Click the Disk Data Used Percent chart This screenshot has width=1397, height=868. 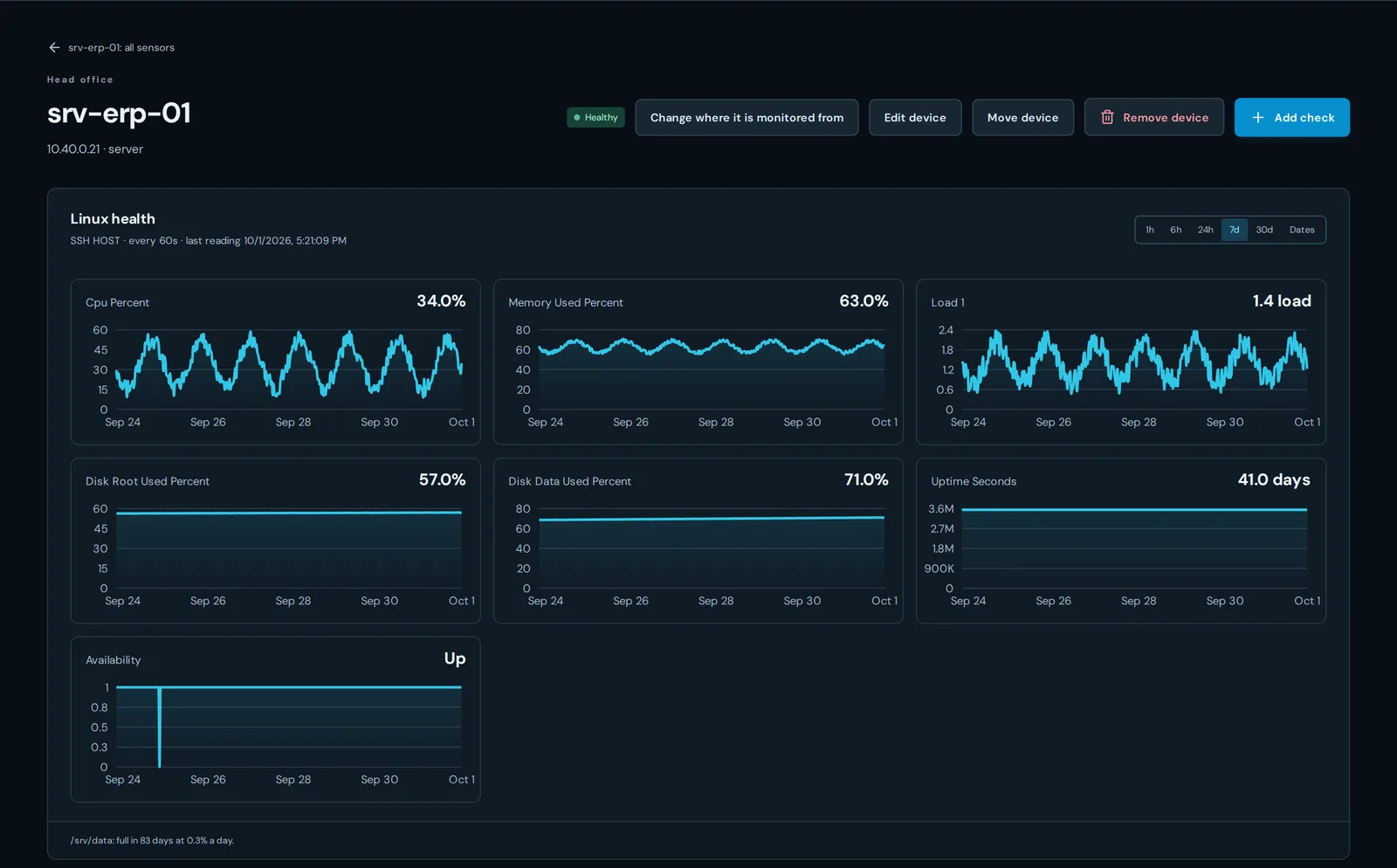[698, 541]
